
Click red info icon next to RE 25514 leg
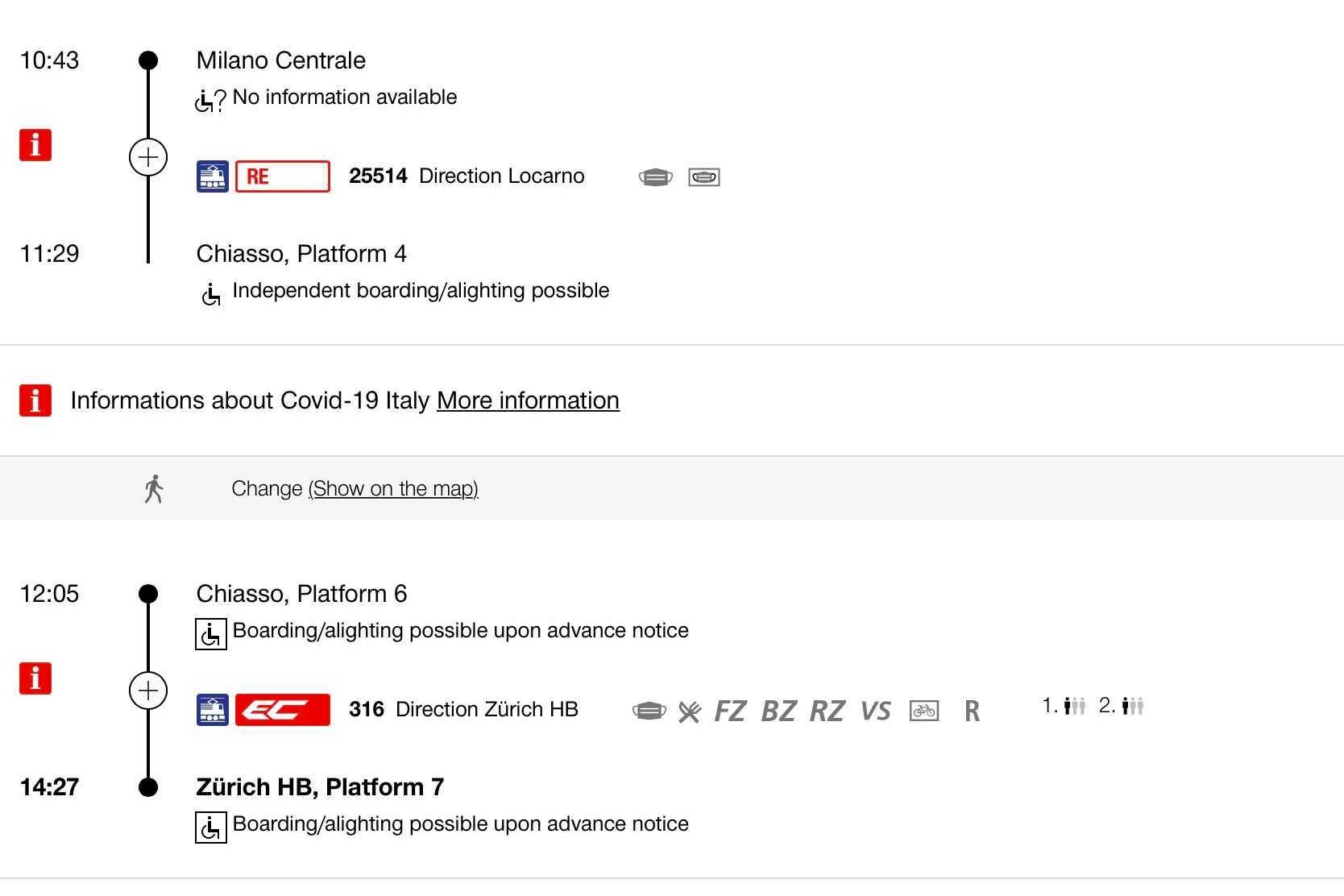coord(35,146)
